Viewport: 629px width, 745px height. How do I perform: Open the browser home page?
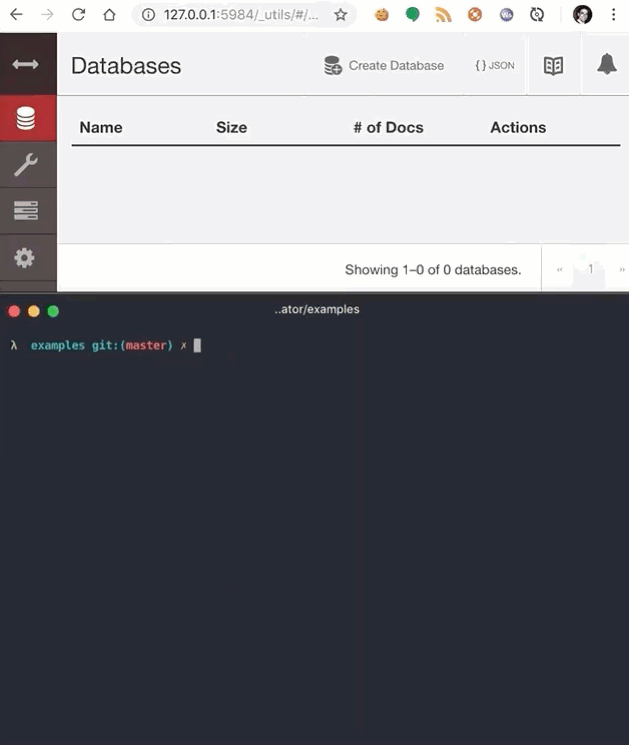click(x=109, y=15)
